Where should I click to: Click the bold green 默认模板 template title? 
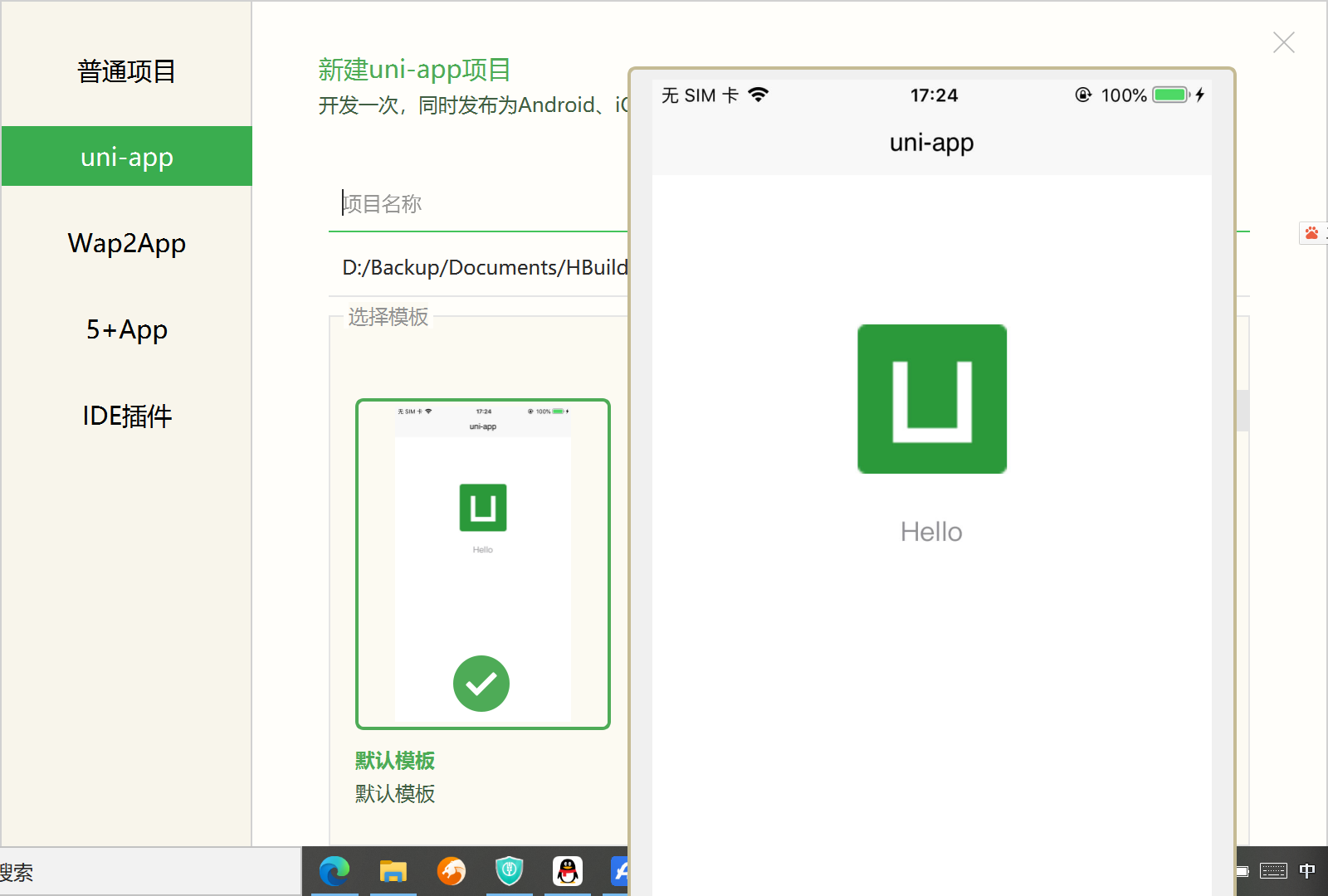pos(395,761)
